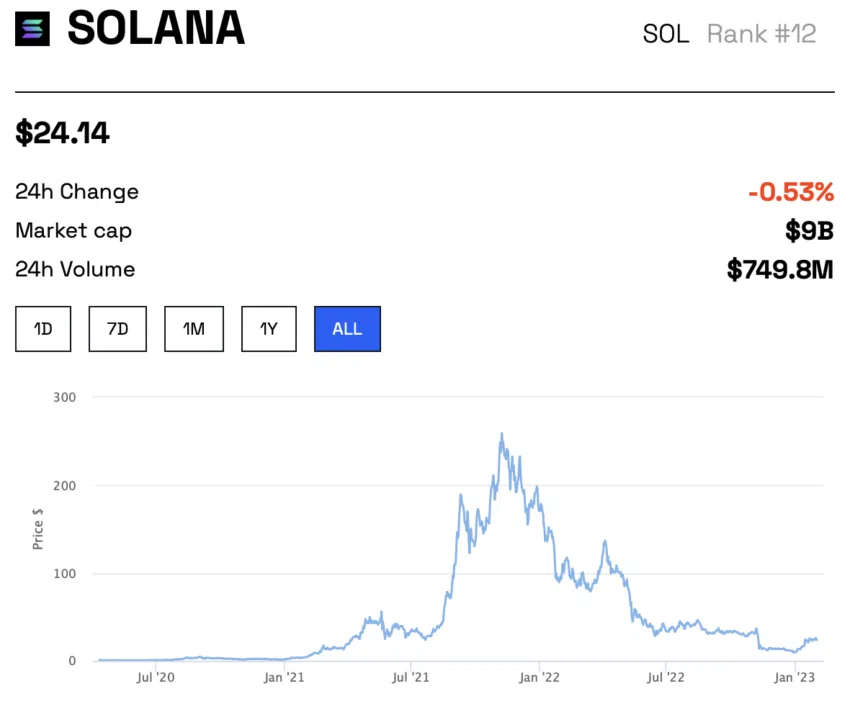Click the $9B market cap value
850x704 pixels.
809,231
